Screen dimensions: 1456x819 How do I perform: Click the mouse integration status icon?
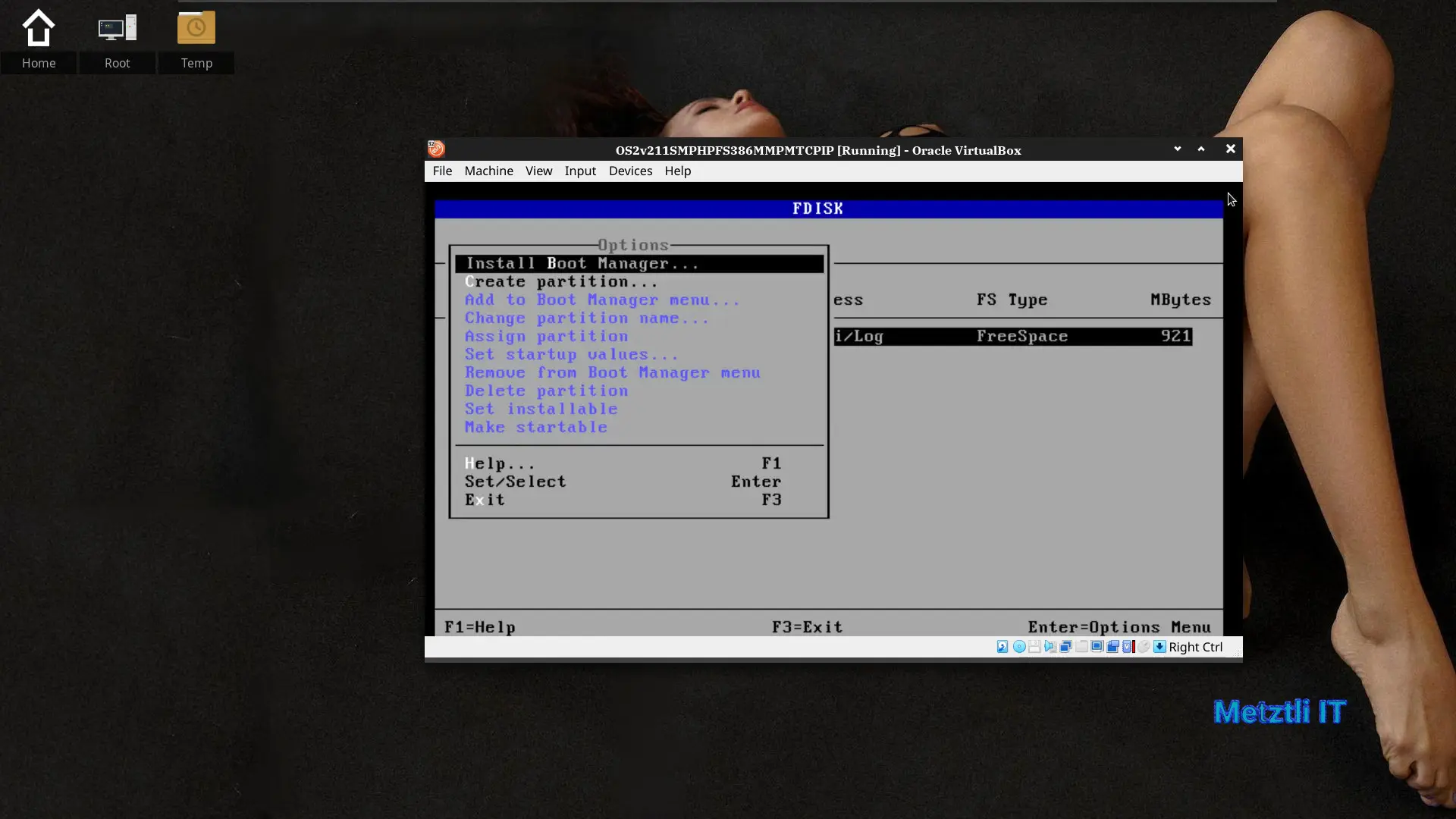pos(1144,647)
